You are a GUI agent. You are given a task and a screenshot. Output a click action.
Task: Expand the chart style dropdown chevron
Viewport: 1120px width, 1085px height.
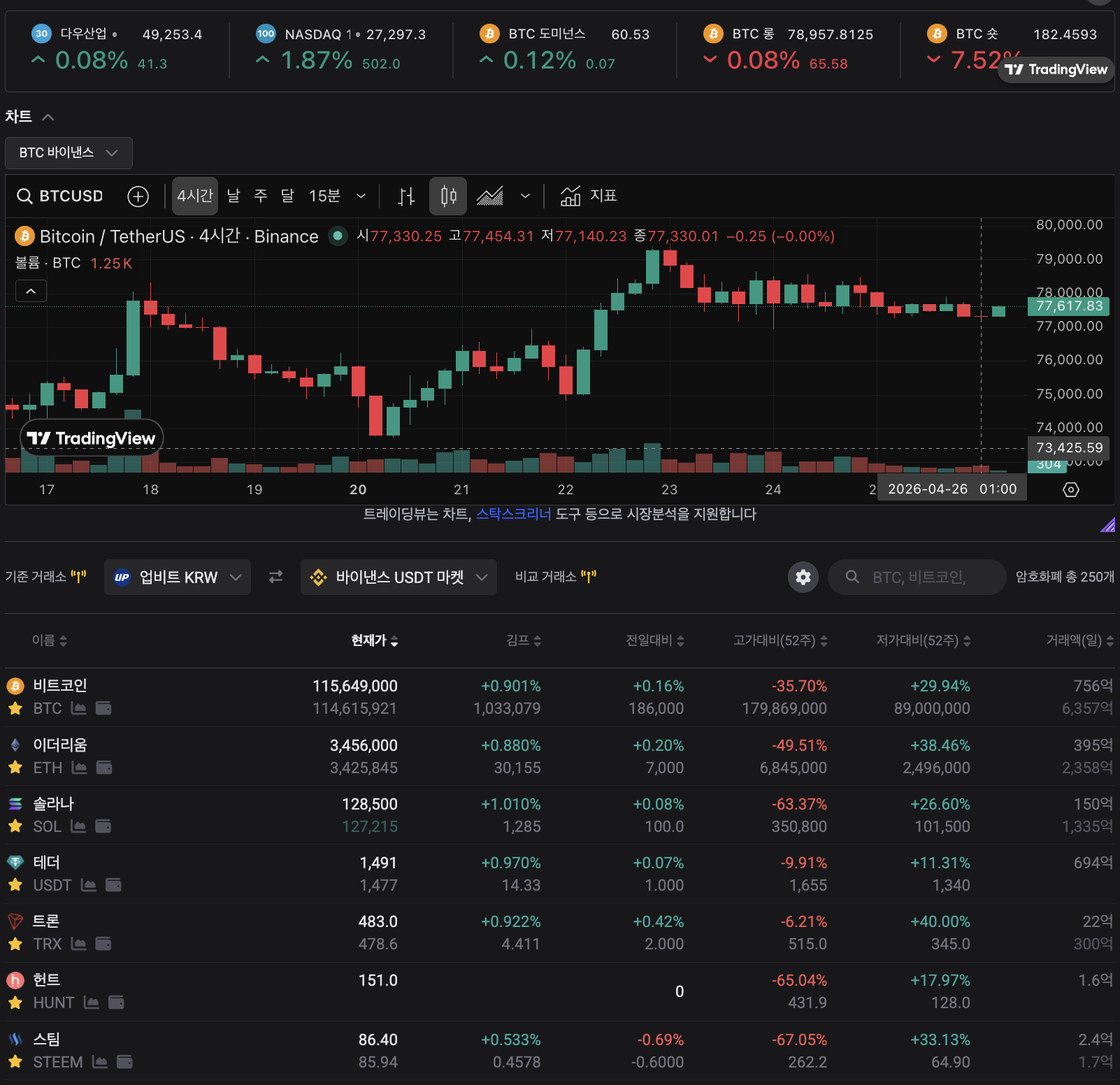[x=525, y=196]
